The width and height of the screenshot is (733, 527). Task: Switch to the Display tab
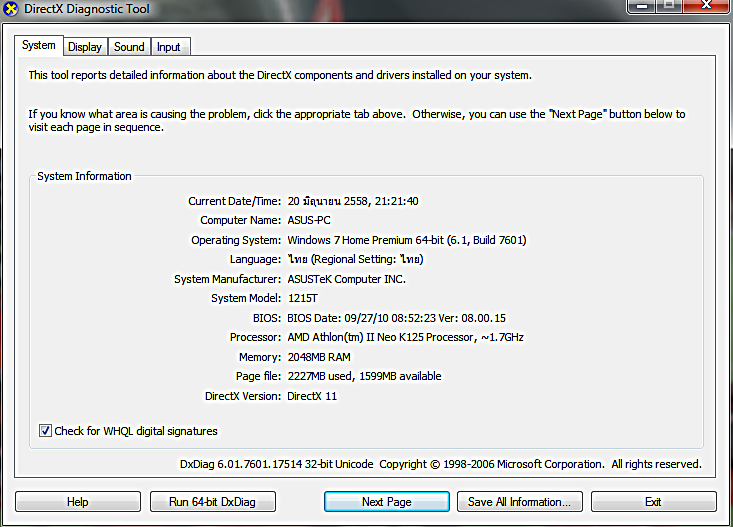[85, 47]
